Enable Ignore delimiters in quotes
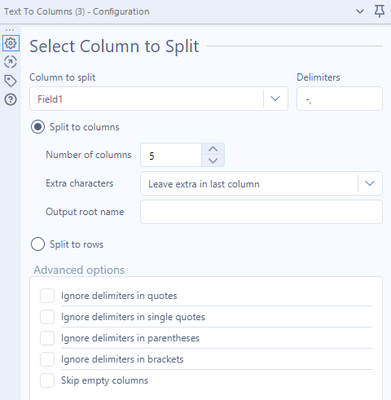The height and width of the screenshot is (400, 391). [x=47, y=296]
